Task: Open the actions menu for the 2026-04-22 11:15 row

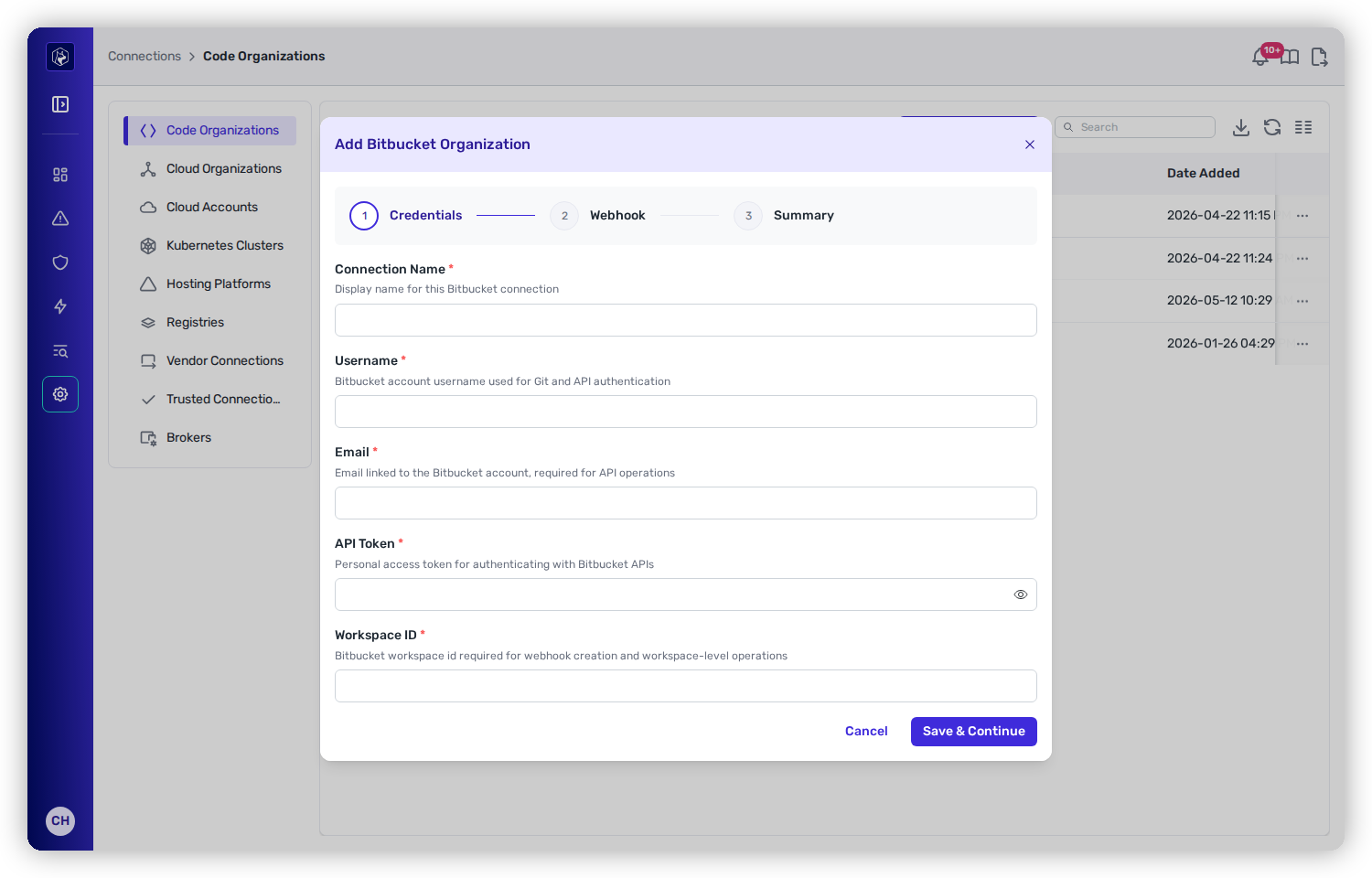Action: 1302,216
